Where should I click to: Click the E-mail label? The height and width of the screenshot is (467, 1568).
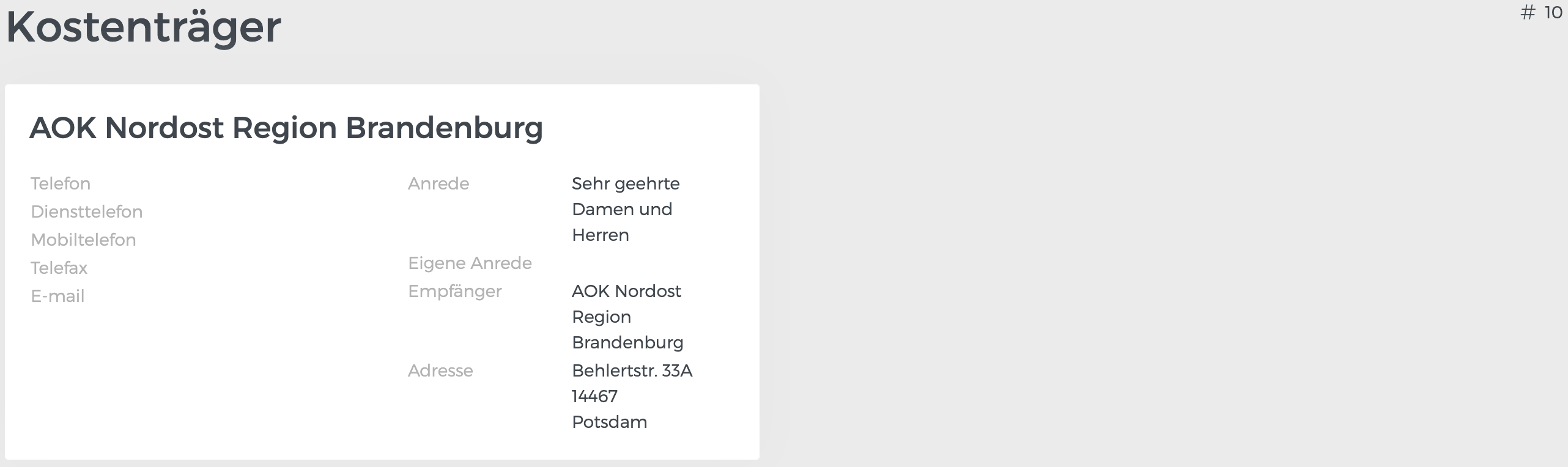tap(57, 296)
